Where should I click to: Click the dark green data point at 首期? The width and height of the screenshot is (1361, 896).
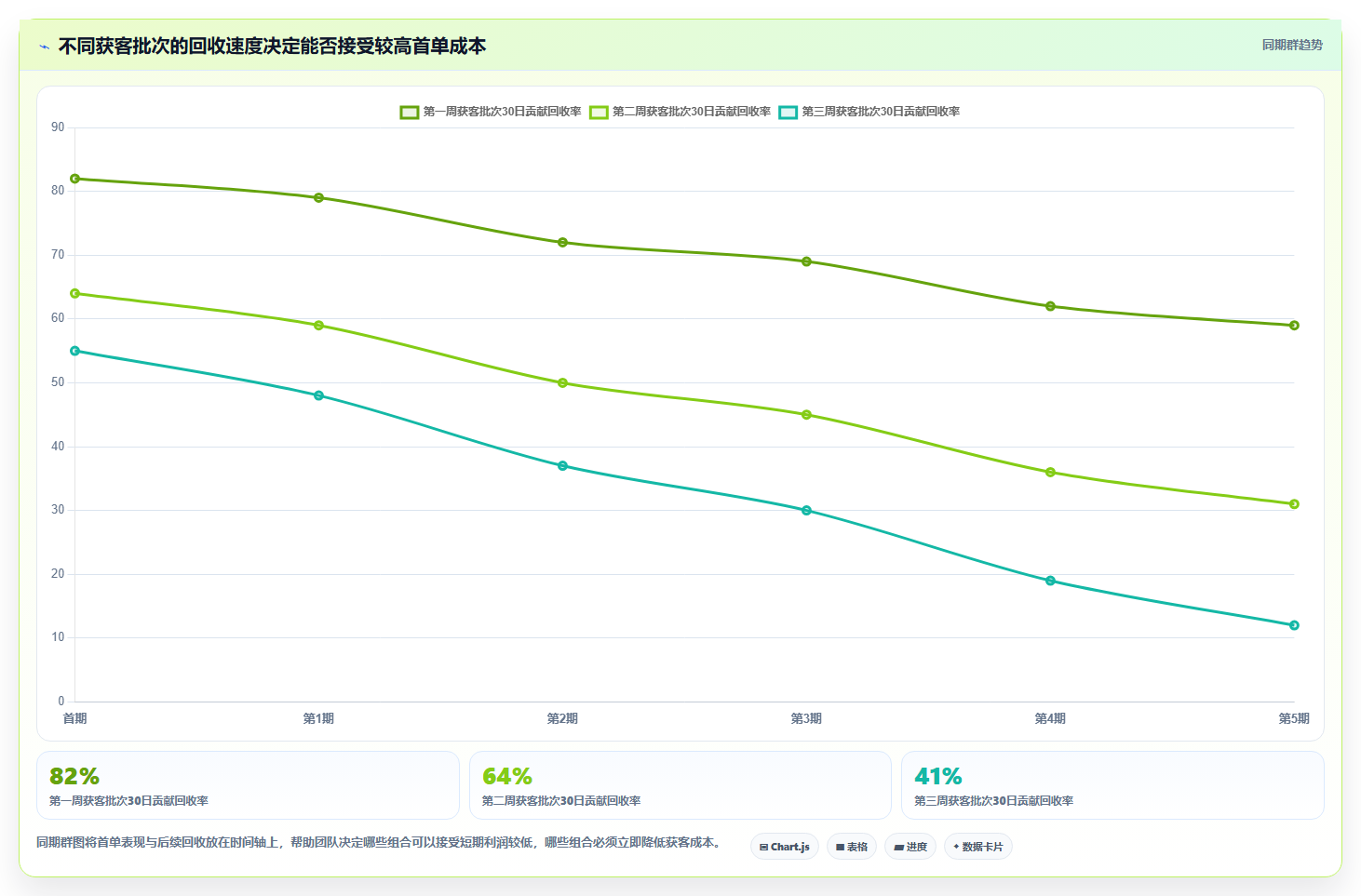pos(75,179)
